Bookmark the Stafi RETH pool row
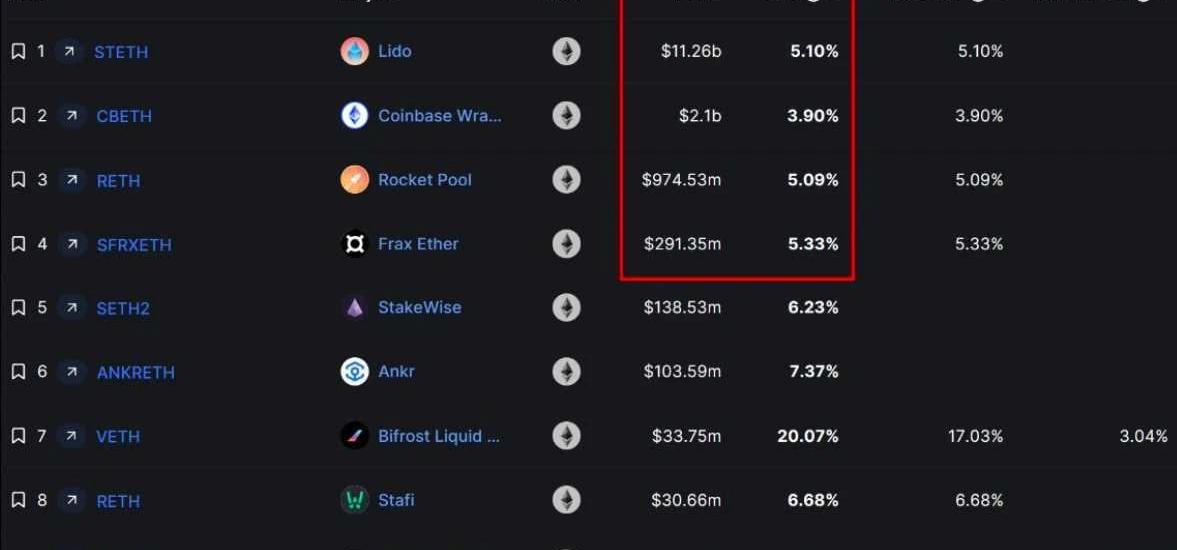The image size is (1177, 550). (x=18, y=500)
